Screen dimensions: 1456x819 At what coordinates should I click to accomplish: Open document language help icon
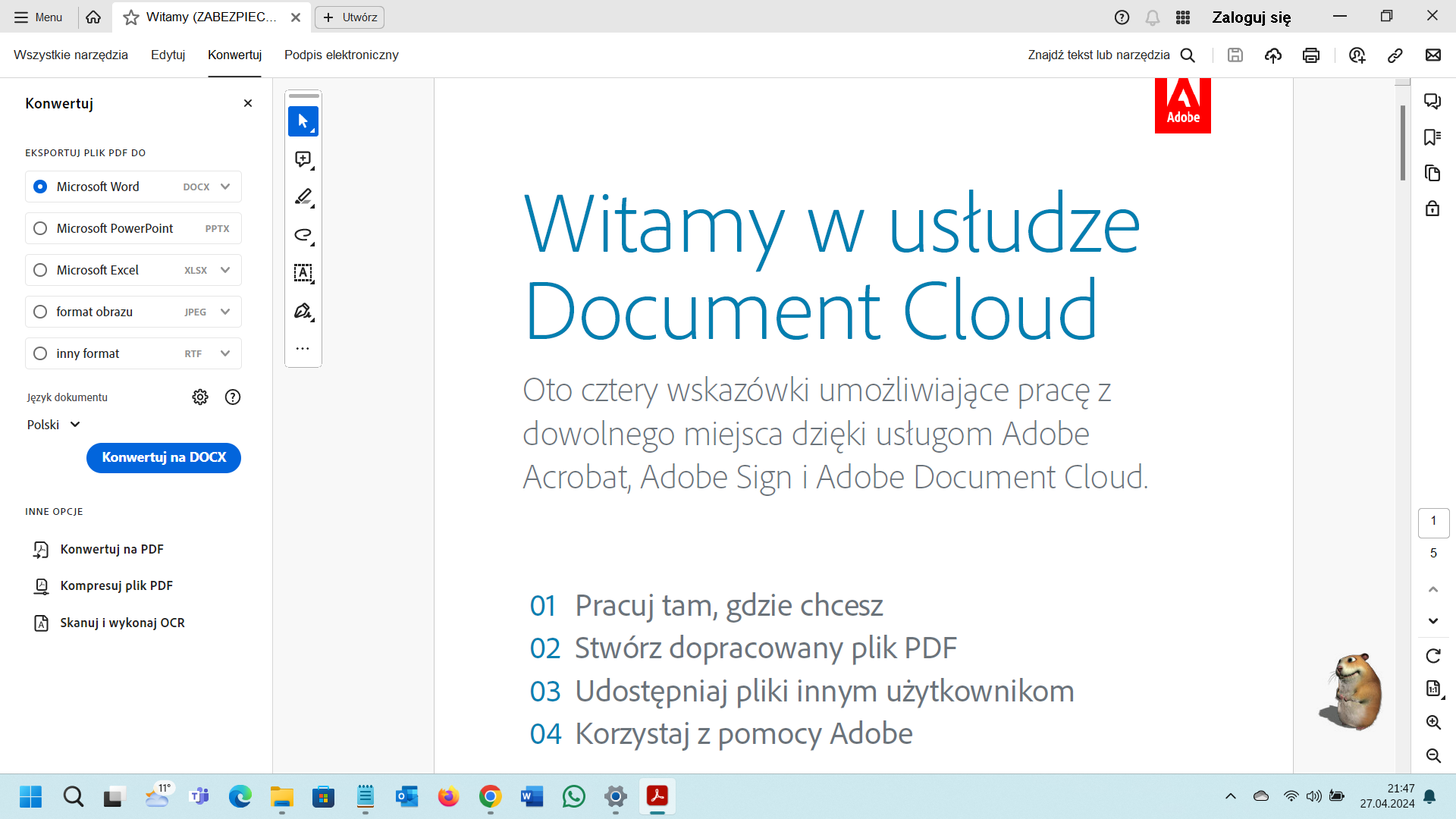pyautogui.click(x=233, y=397)
